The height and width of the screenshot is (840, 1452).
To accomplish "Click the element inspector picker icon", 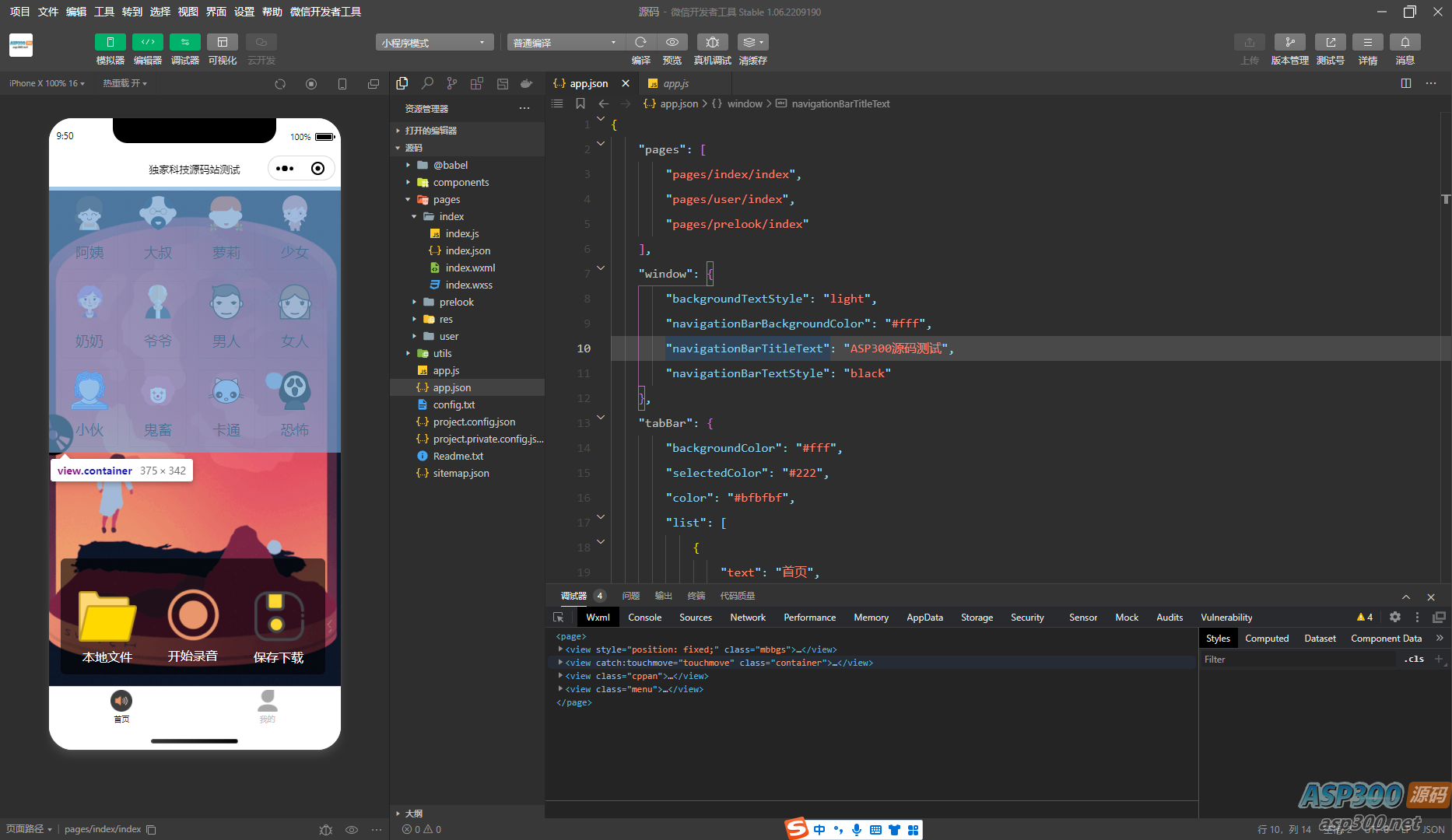I will 558,617.
